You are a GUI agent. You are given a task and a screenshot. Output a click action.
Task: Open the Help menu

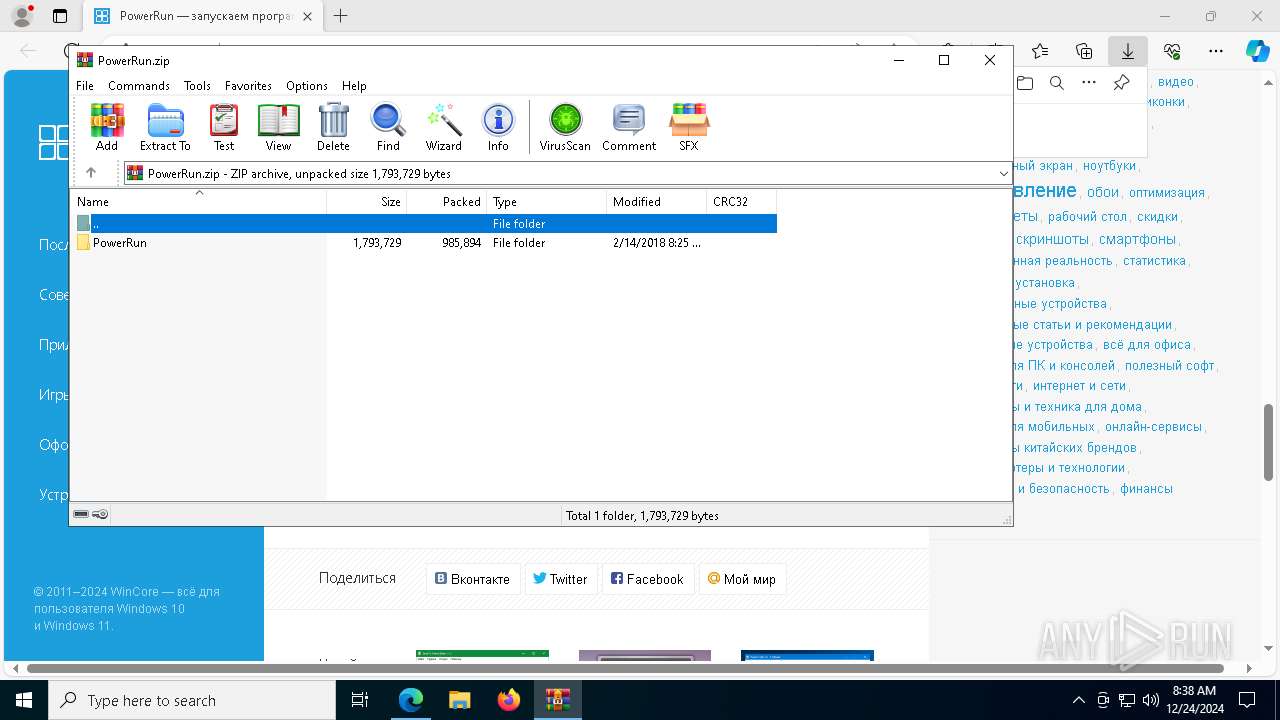[354, 86]
